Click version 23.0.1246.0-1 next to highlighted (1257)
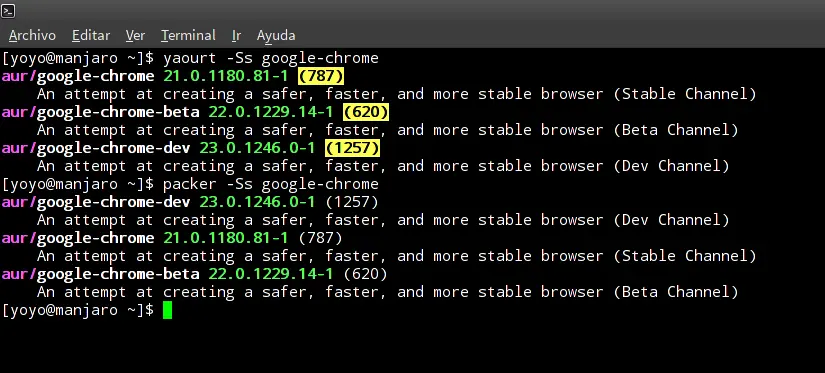This screenshot has height=373, width=825. (x=257, y=148)
